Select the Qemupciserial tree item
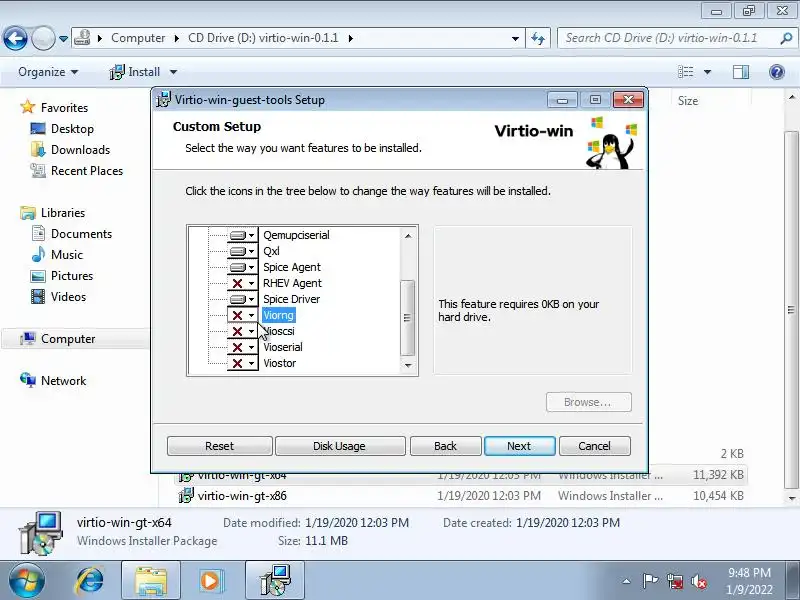800x600 pixels. pos(296,235)
